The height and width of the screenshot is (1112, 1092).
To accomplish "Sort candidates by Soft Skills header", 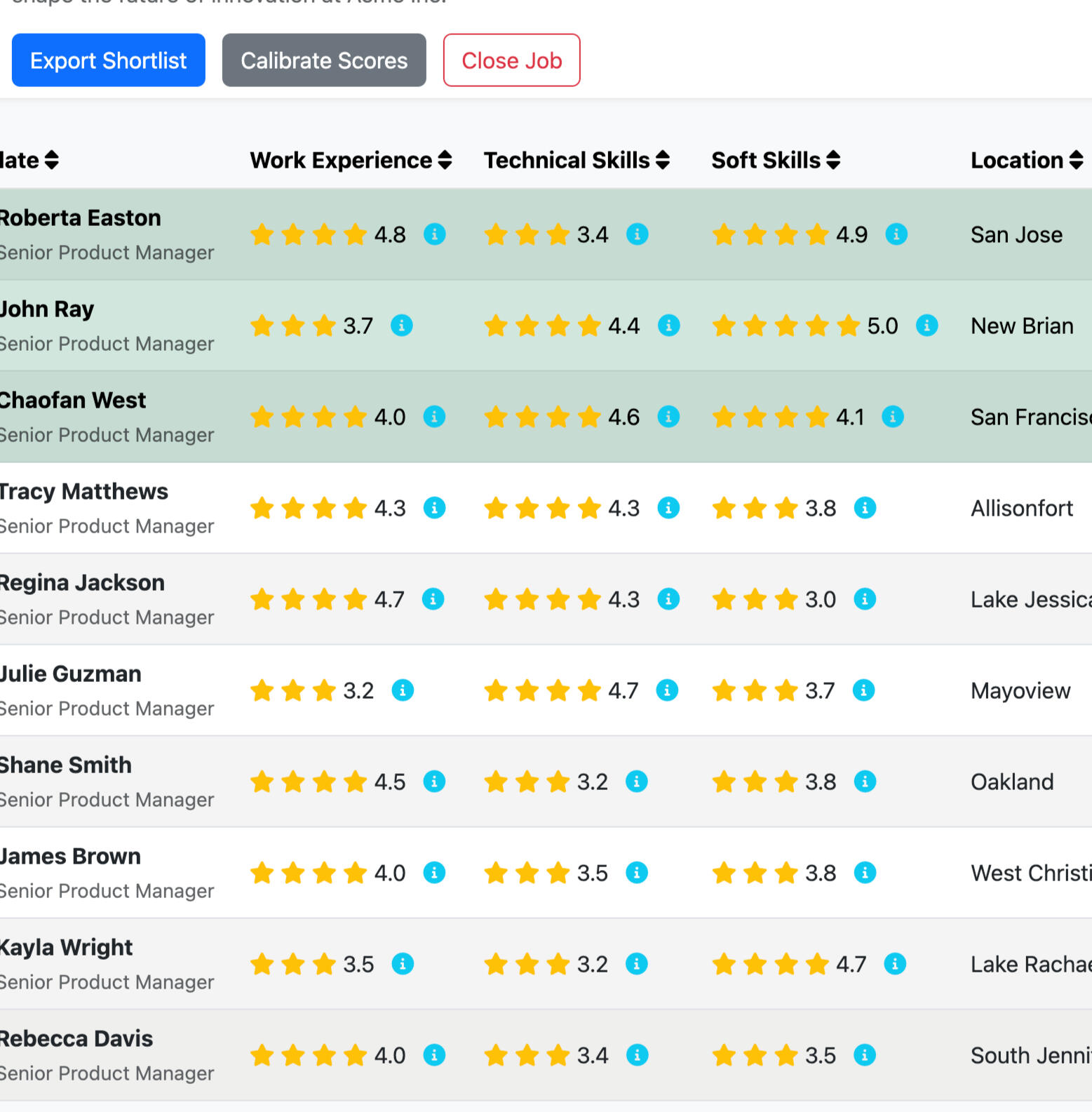I will click(x=776, y=161).
